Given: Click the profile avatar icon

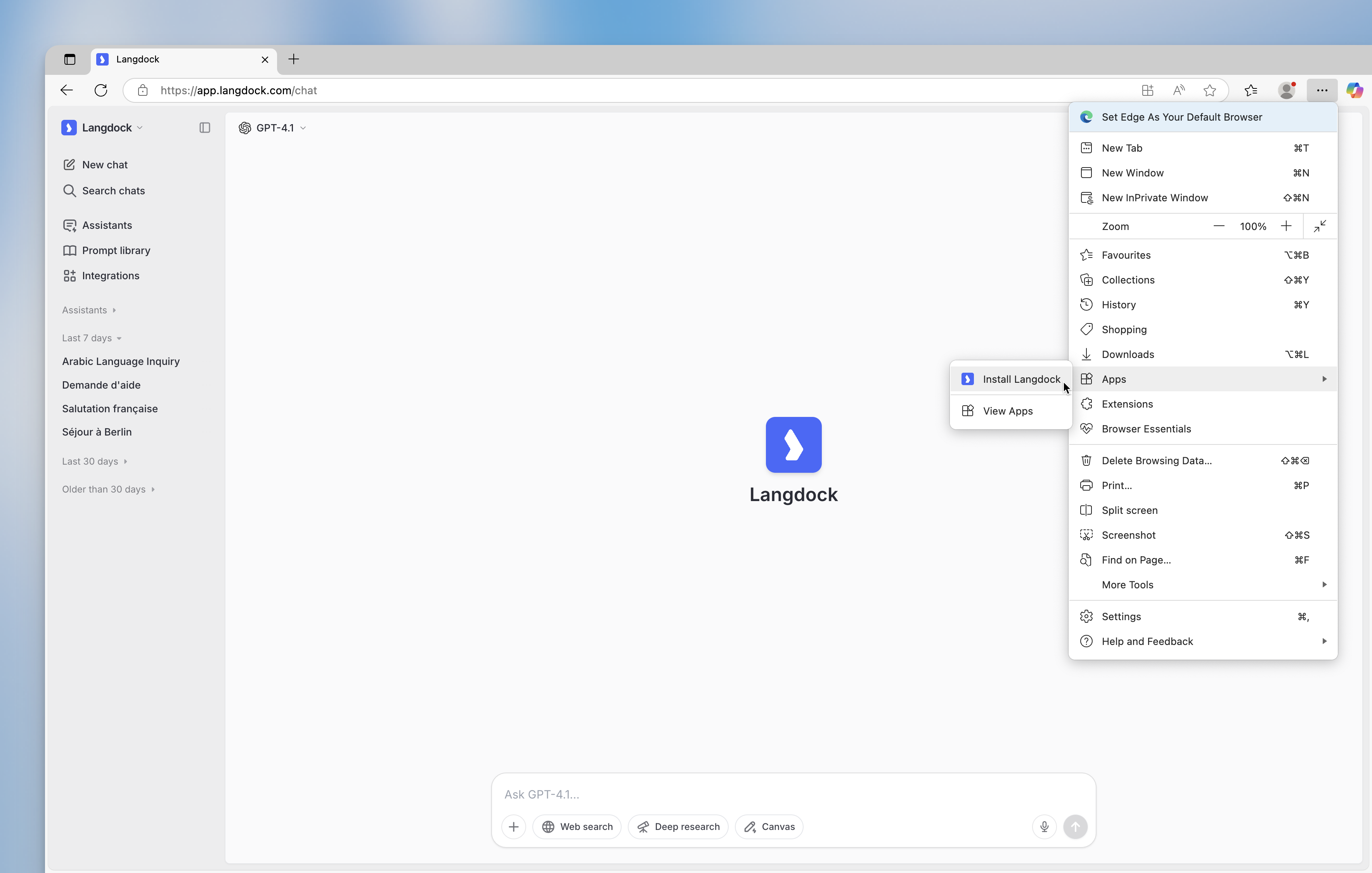Looking at the screenshot, I should [x=1286, y=90].
